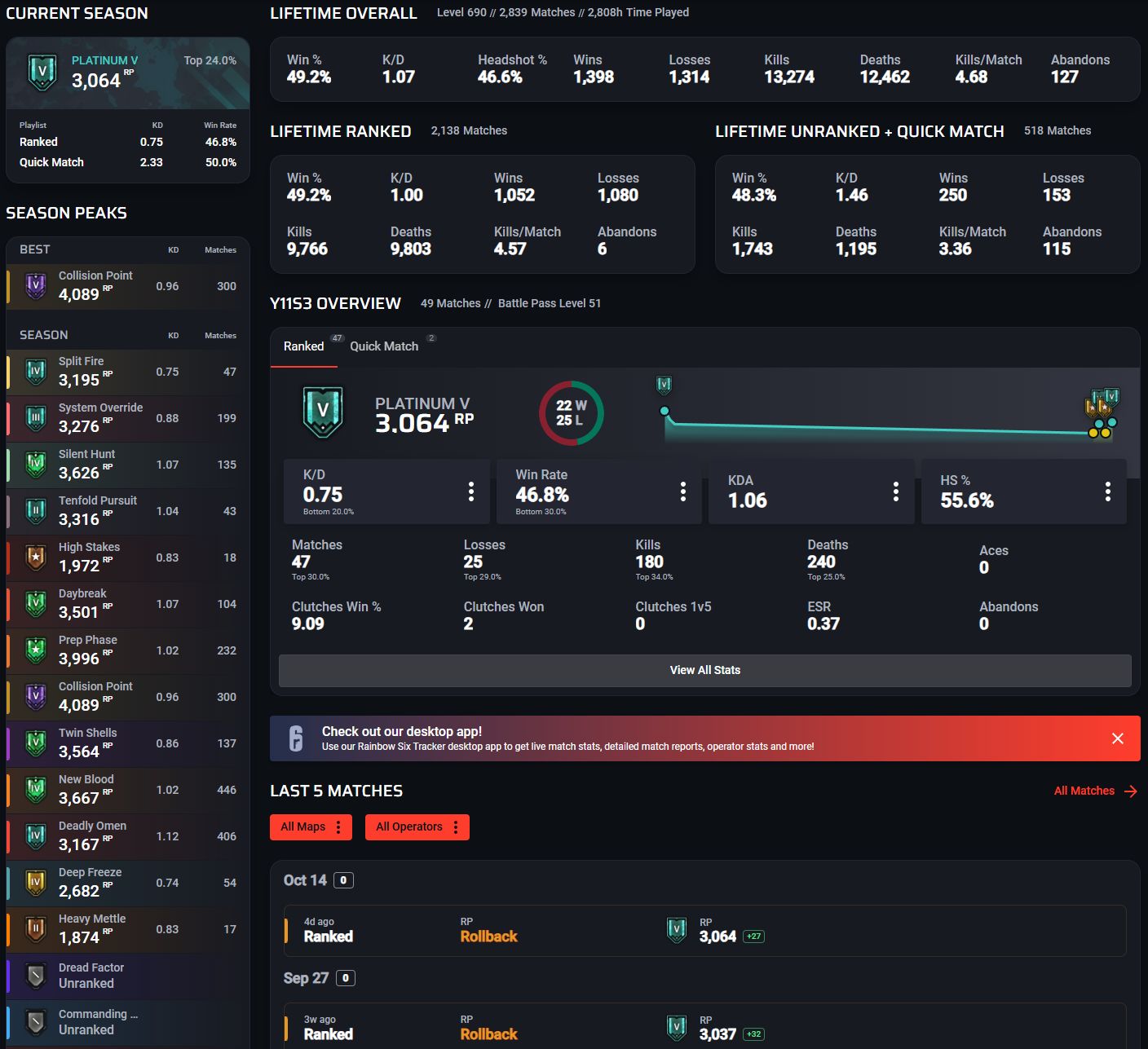Click the rank badge beside Tenfold Pursuit

pos(36,511)
